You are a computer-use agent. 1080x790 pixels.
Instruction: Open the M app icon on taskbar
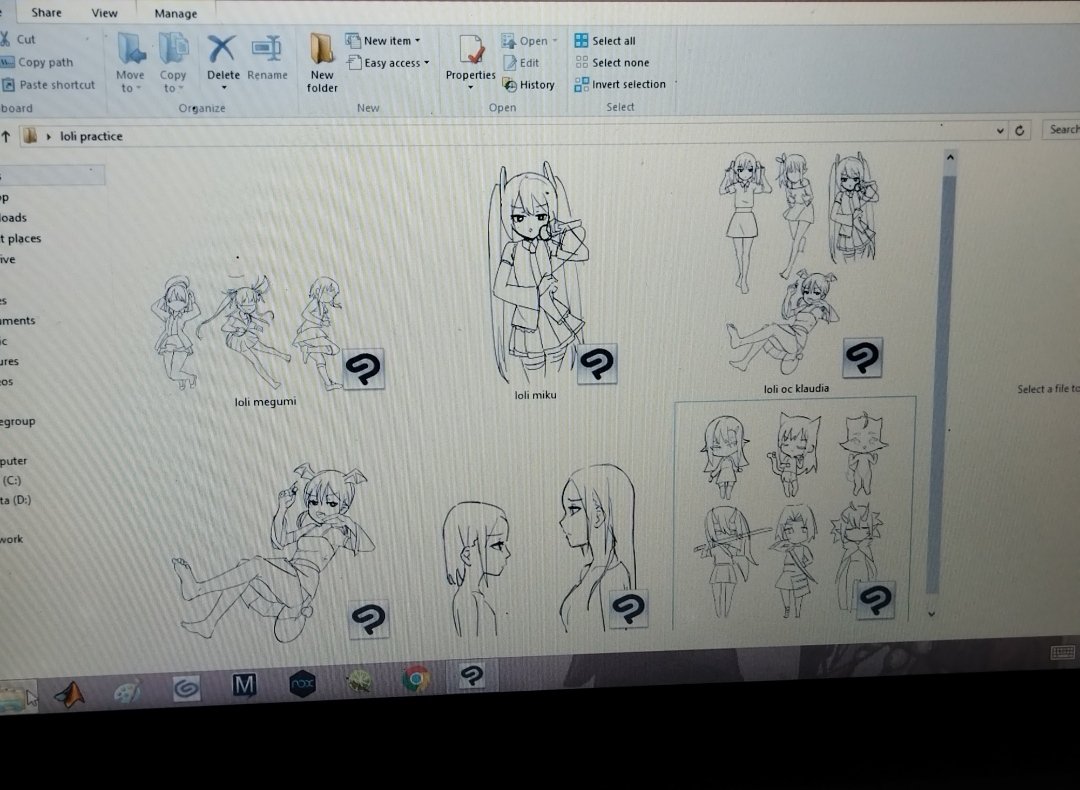pyautogui.click(x=244, y=685)
